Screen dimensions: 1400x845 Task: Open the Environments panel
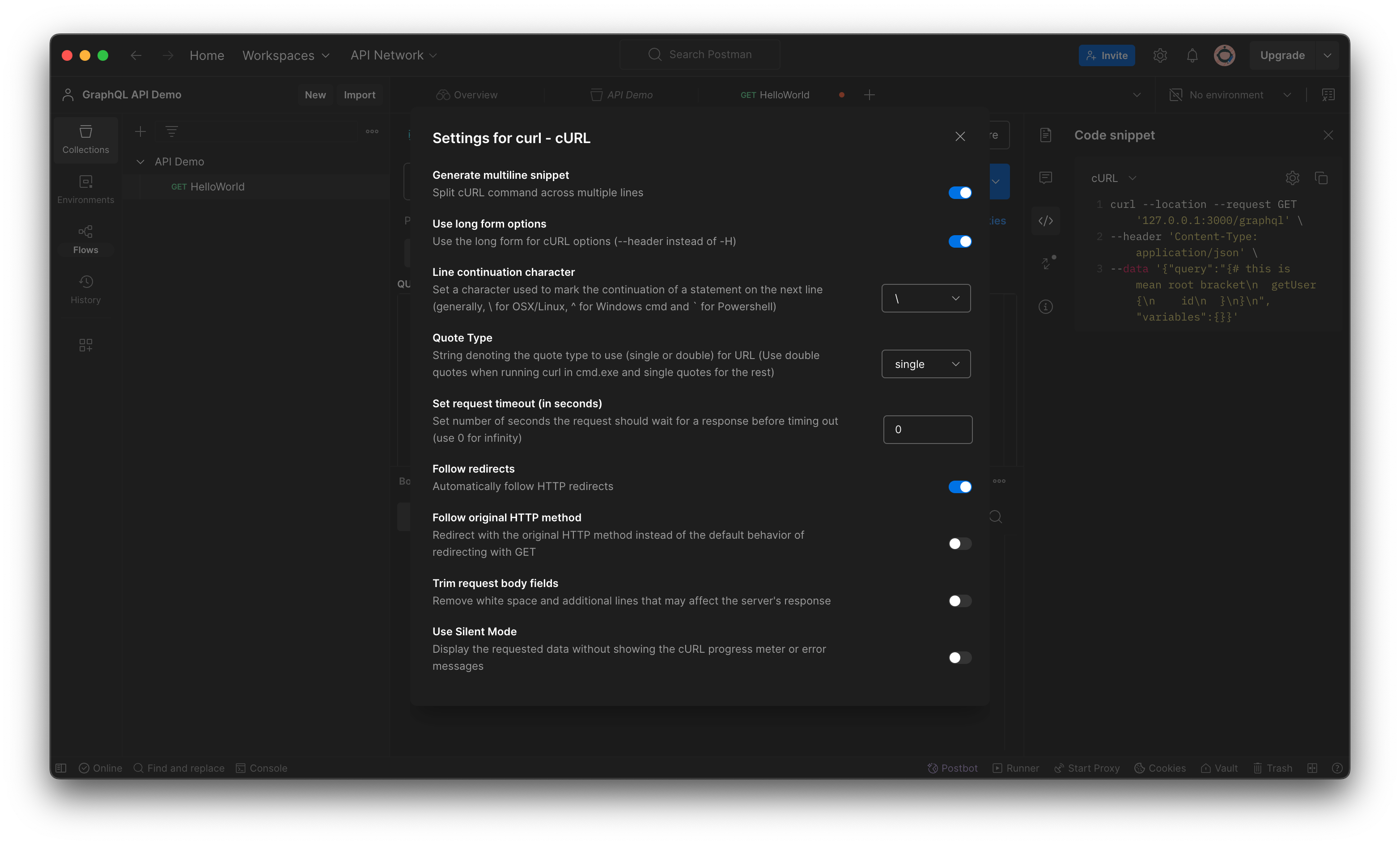click(x=85, y=189)
